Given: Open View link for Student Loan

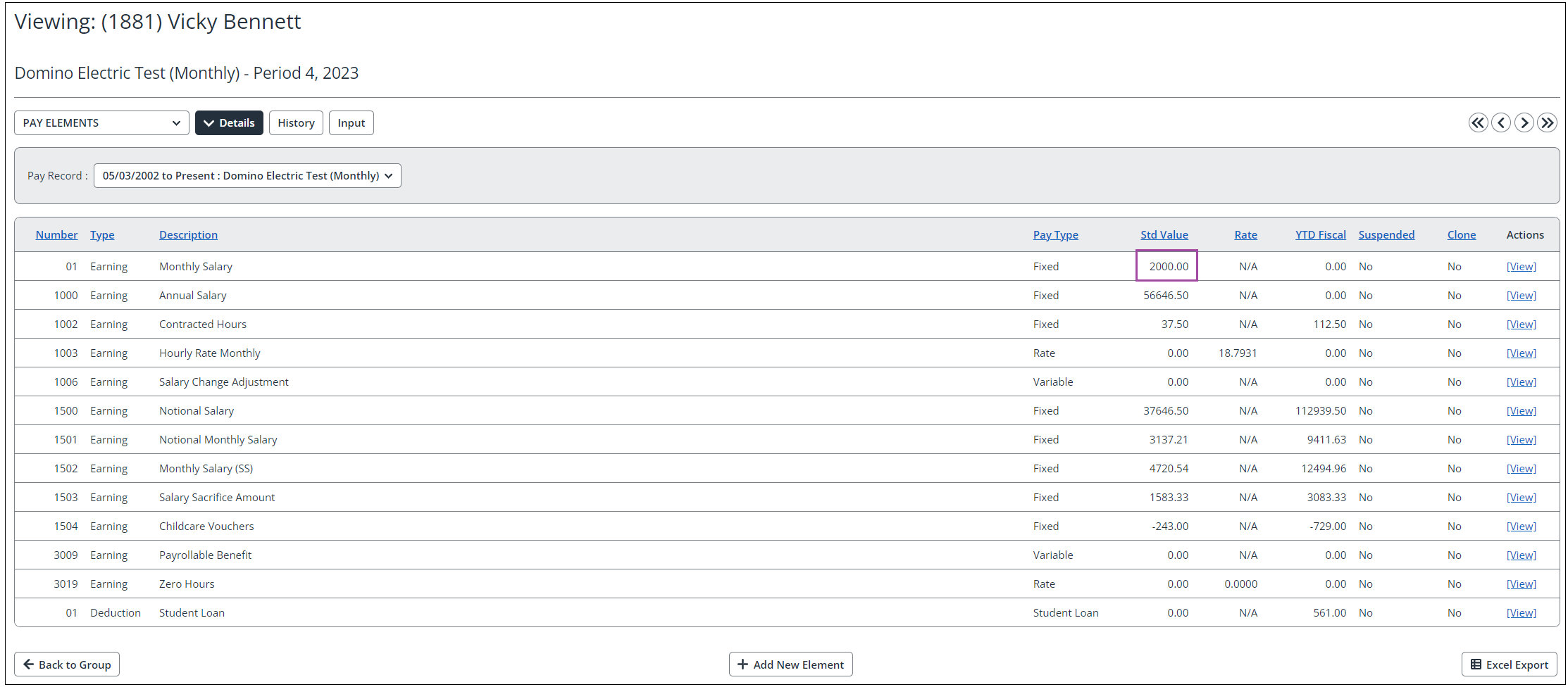Looking at the screenshot, I should pos(1521,613).
